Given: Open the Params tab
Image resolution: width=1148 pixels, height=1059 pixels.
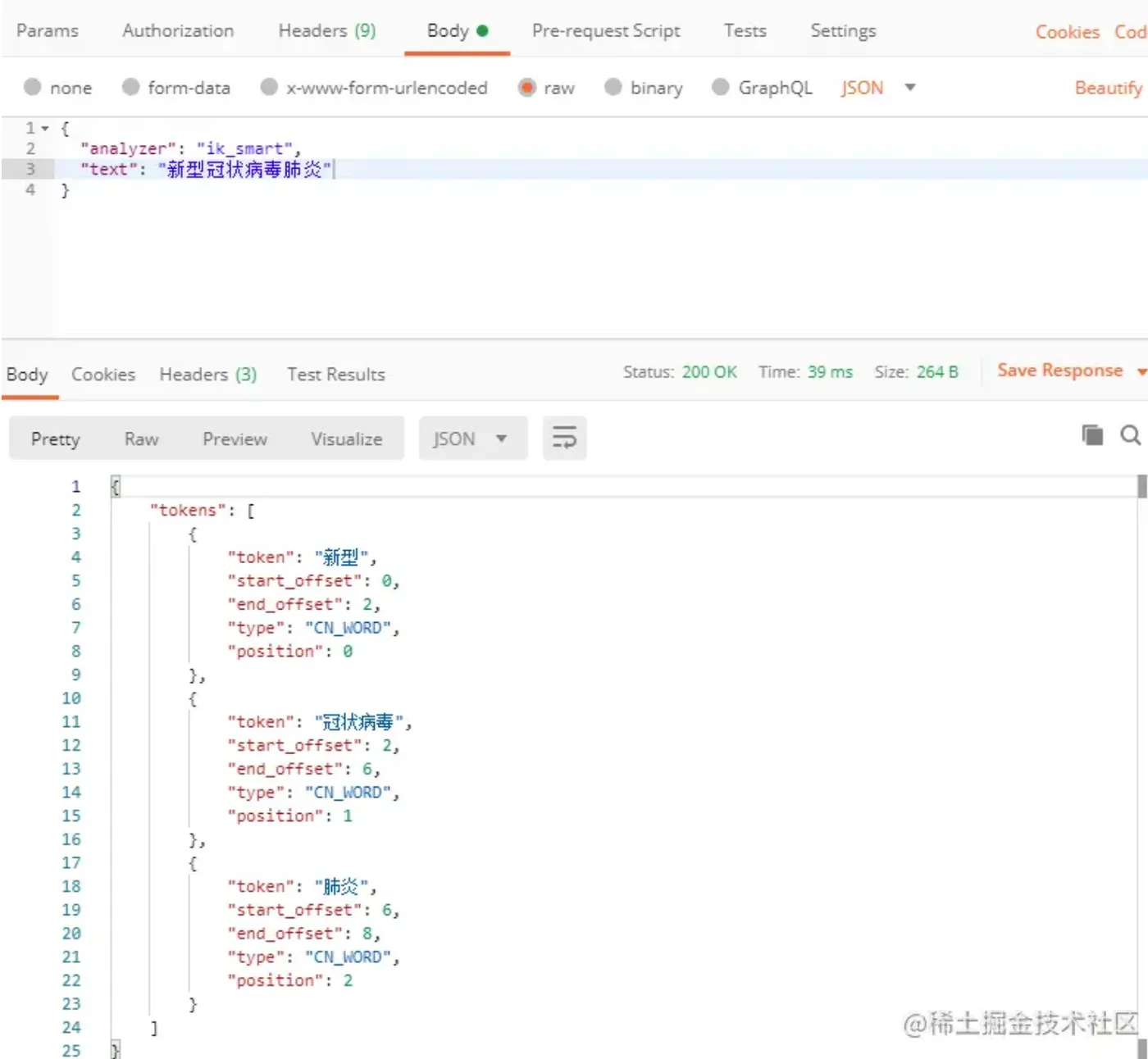Looking at the screenshot, I should [48, 31].
